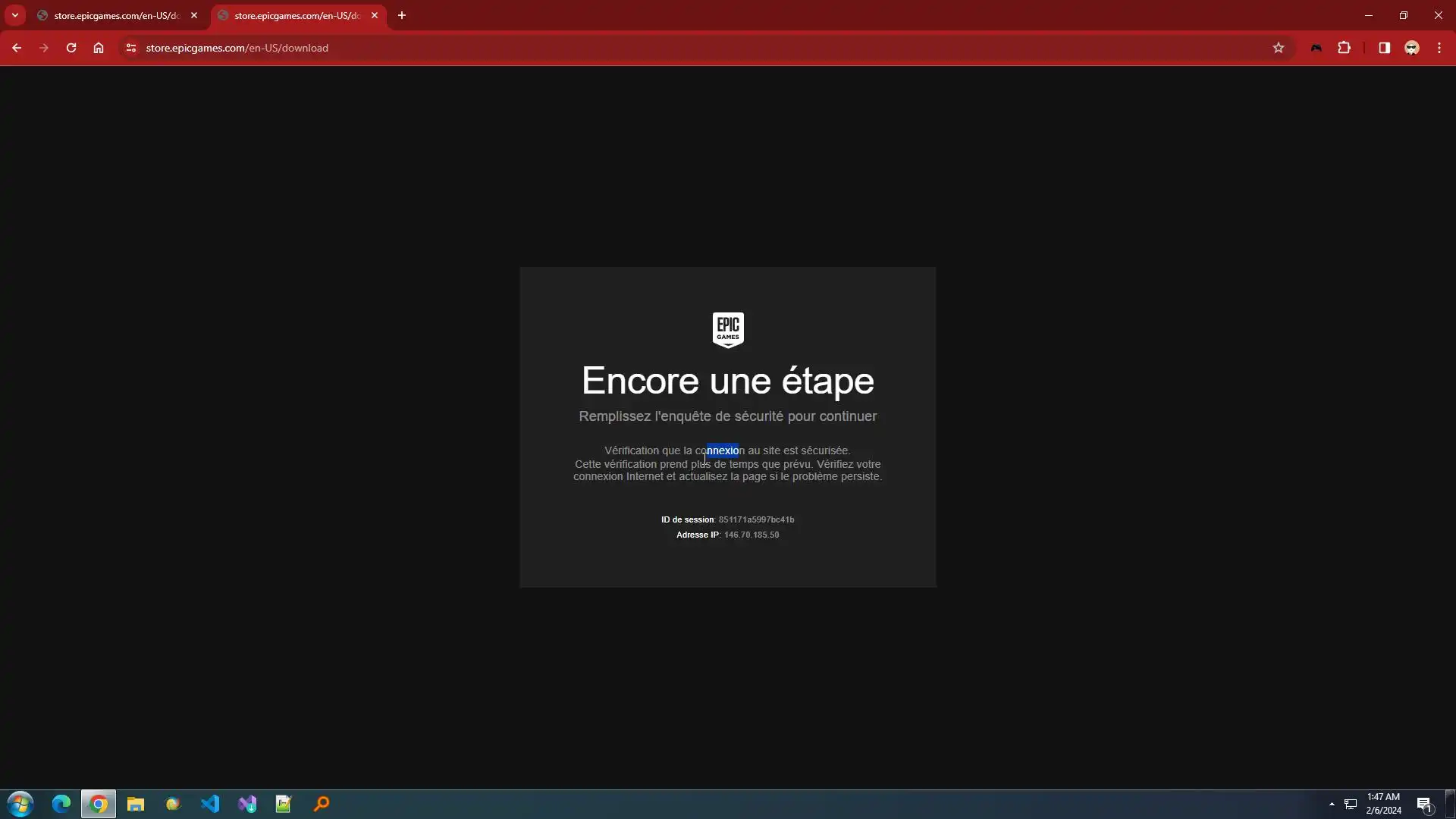Click the browser back arrow
The width and height of the screenshot is (1456, 819).
tap(17, 48)
